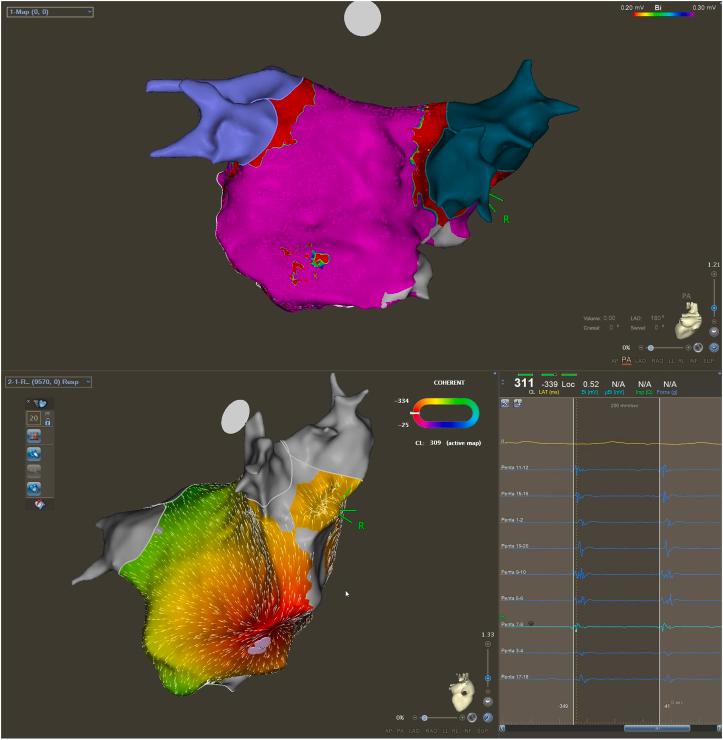Click the COHERENT color ring legend
The image size is (723, 740).
447,410
